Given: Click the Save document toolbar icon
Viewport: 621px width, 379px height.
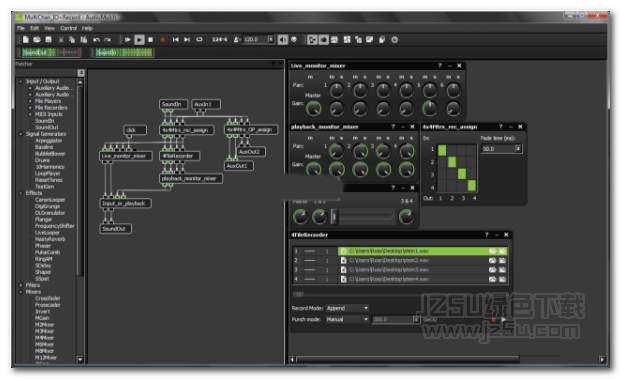Looking at the screenshot, I should pyautogui.click(x=48, y=40).
